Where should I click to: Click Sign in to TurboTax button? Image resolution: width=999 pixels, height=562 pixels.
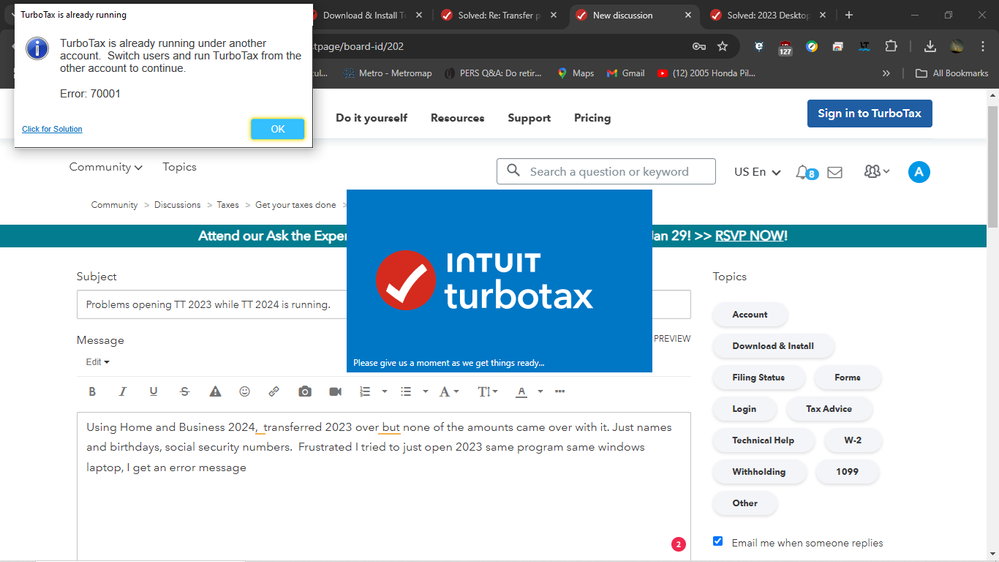(x=869, y=113)
